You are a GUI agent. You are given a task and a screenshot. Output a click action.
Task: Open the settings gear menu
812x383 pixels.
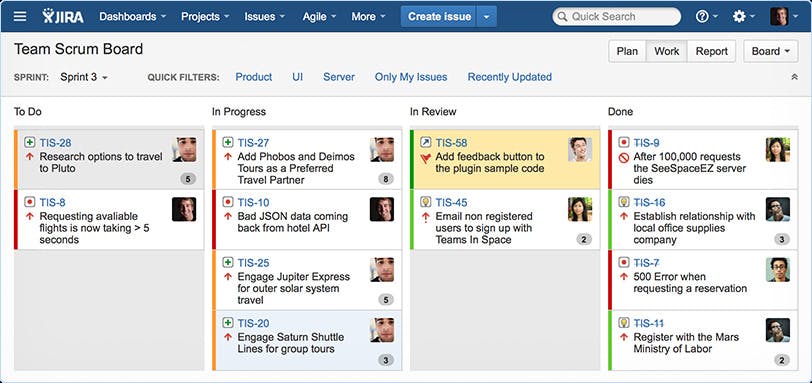tap(744, 17)
